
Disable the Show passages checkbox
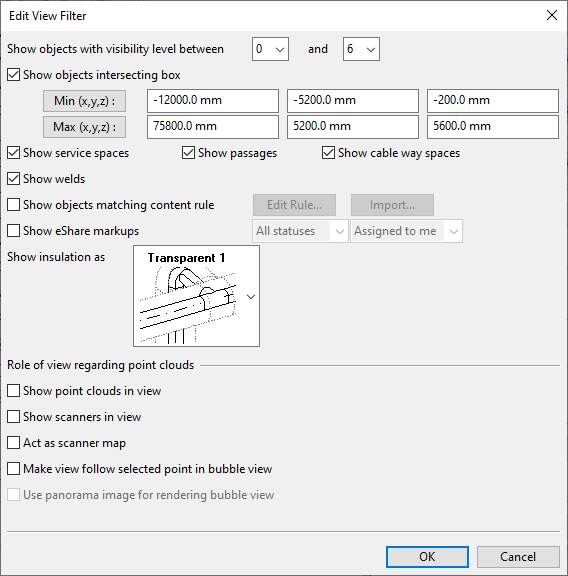188,153
